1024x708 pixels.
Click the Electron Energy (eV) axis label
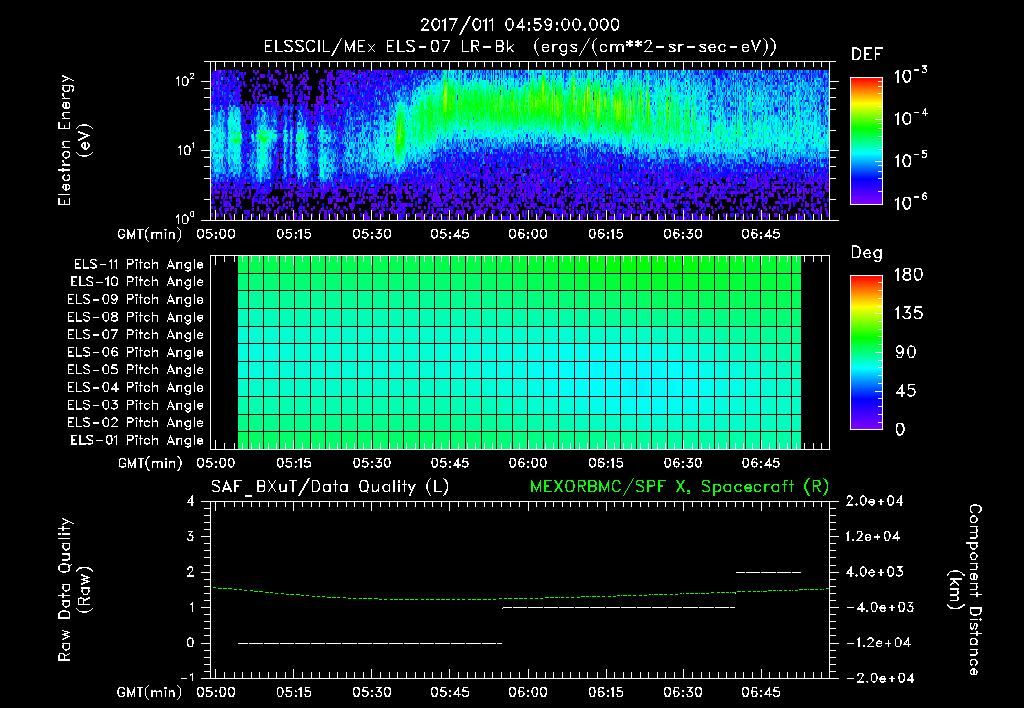tap(74, 140)
